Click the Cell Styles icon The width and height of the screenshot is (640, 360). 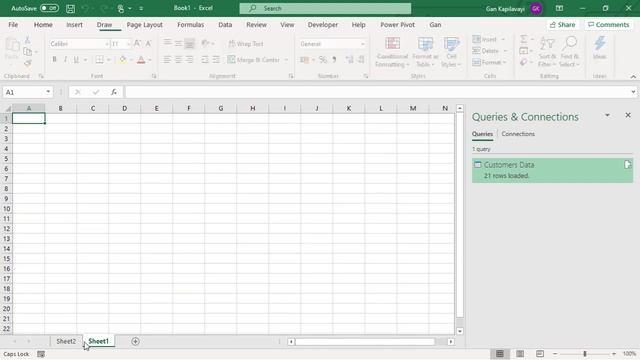coord(451,44)
